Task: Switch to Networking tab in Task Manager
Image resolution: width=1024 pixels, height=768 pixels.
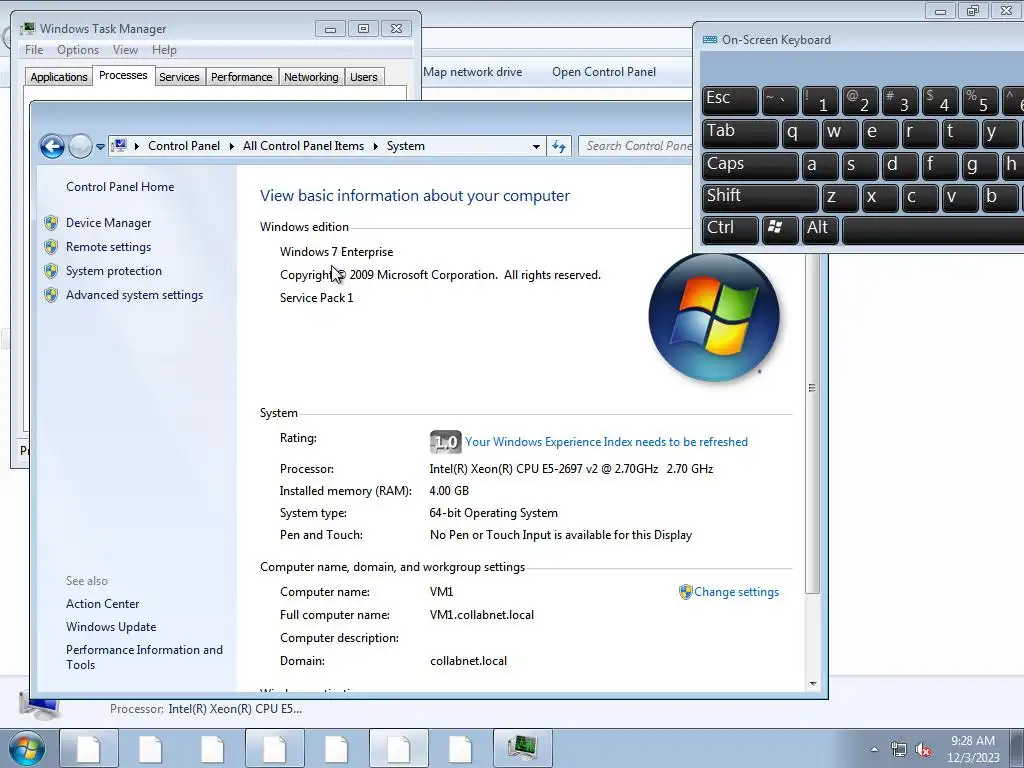Action: (x=311, y=77)
